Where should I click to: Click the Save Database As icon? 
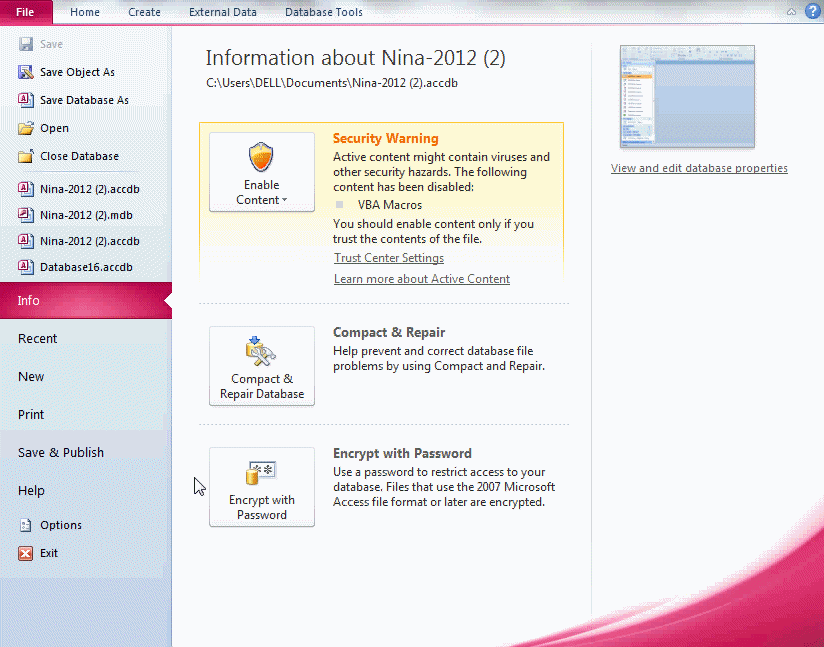coord(26,100)
